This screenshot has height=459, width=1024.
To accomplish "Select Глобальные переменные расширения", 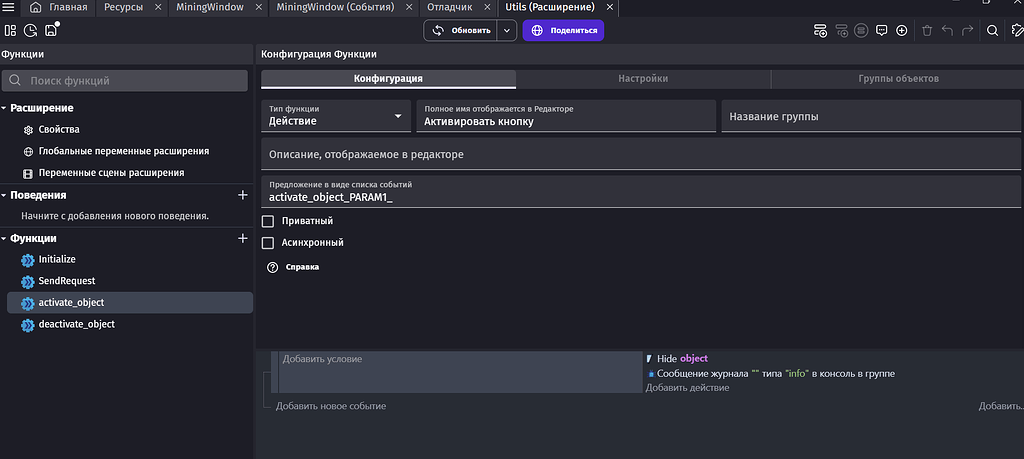I will coord(126,151).
